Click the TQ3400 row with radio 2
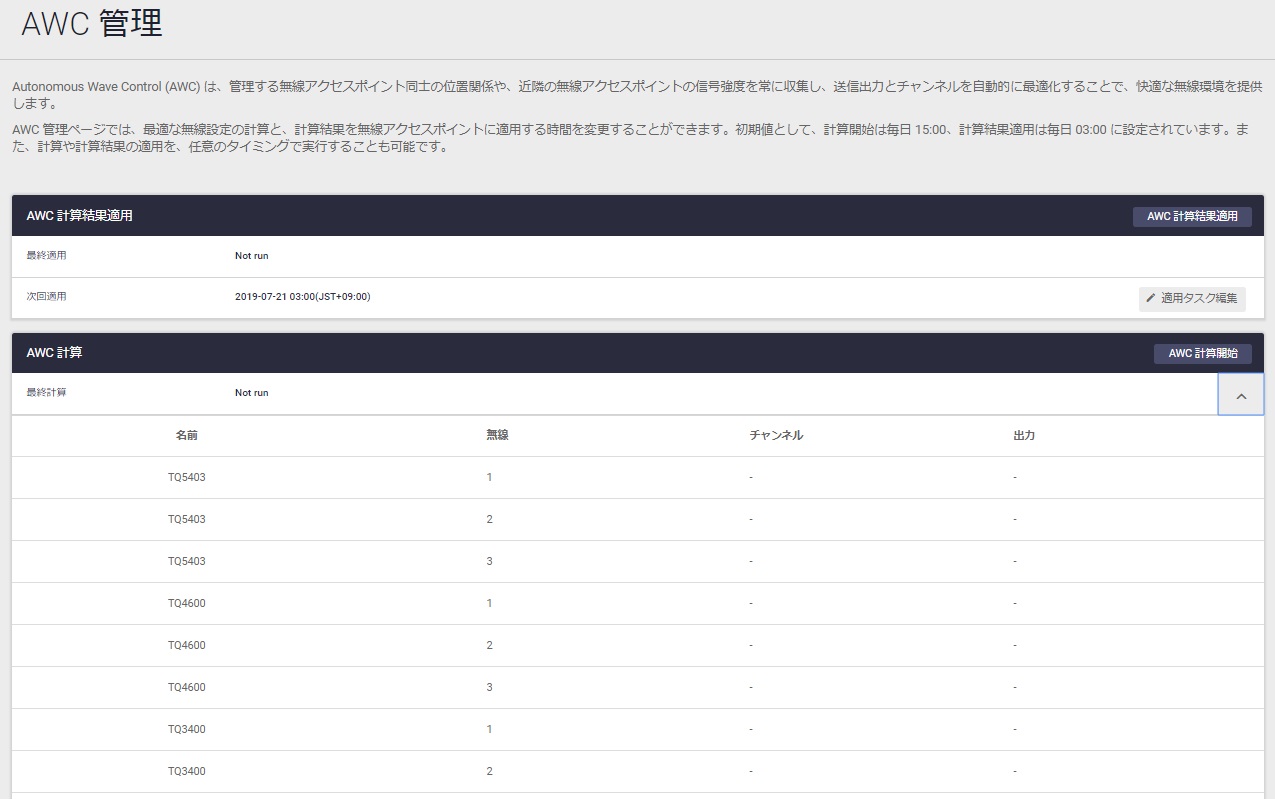The image size is (1275, 799). pyautogui.click(x=187, y=771)
